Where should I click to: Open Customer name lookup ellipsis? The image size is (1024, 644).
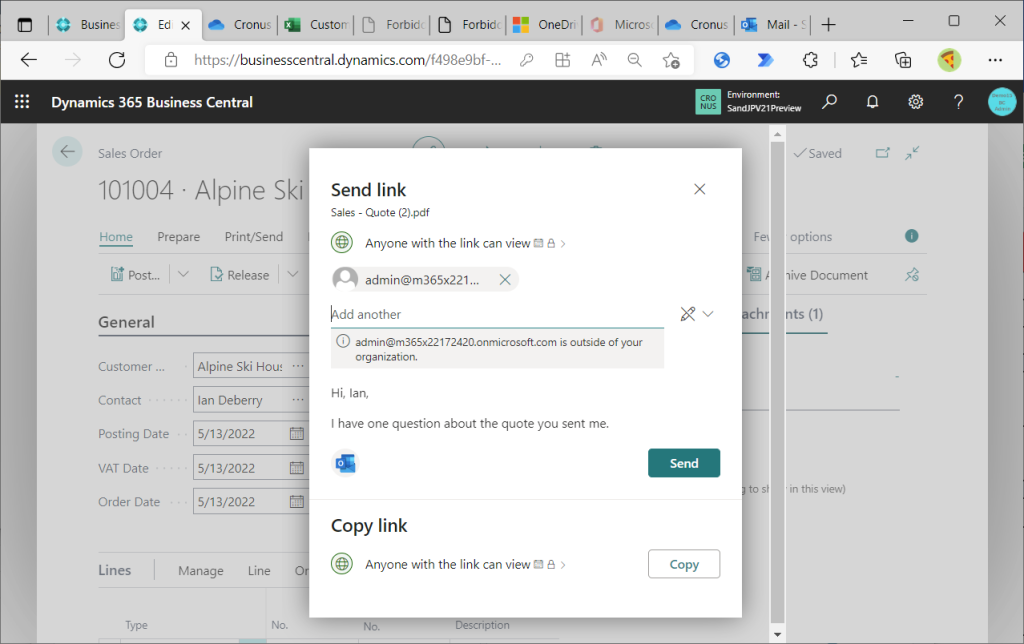coord(298,366)
